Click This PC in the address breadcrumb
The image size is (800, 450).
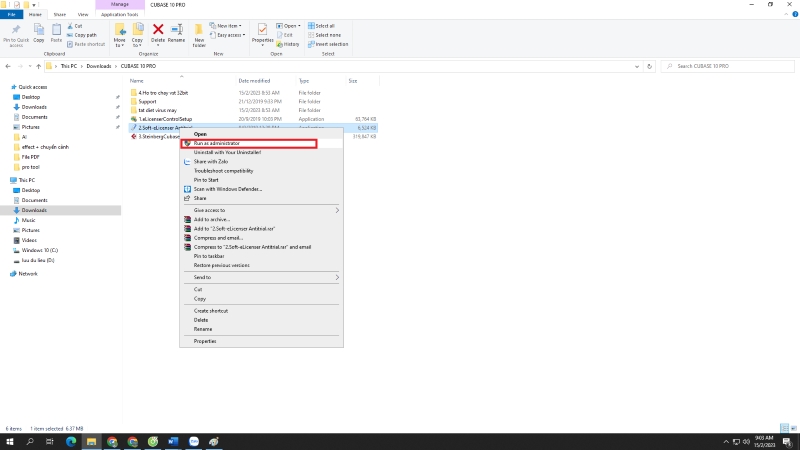[x=69, y=66]
